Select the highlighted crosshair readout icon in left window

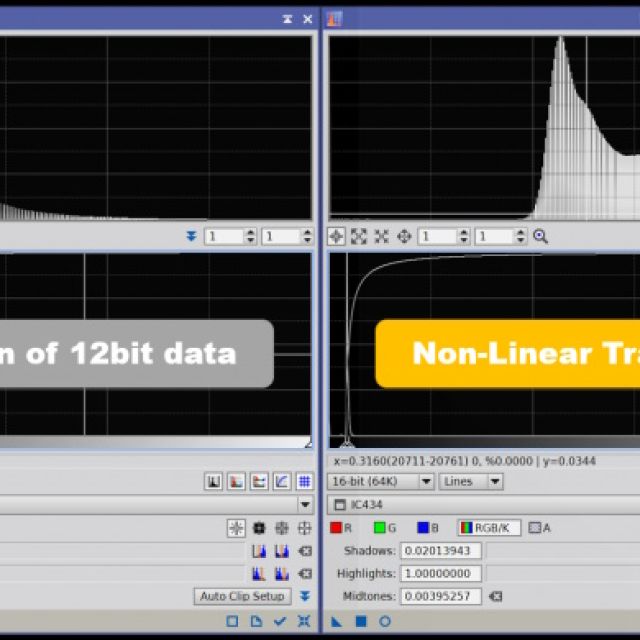236,528
